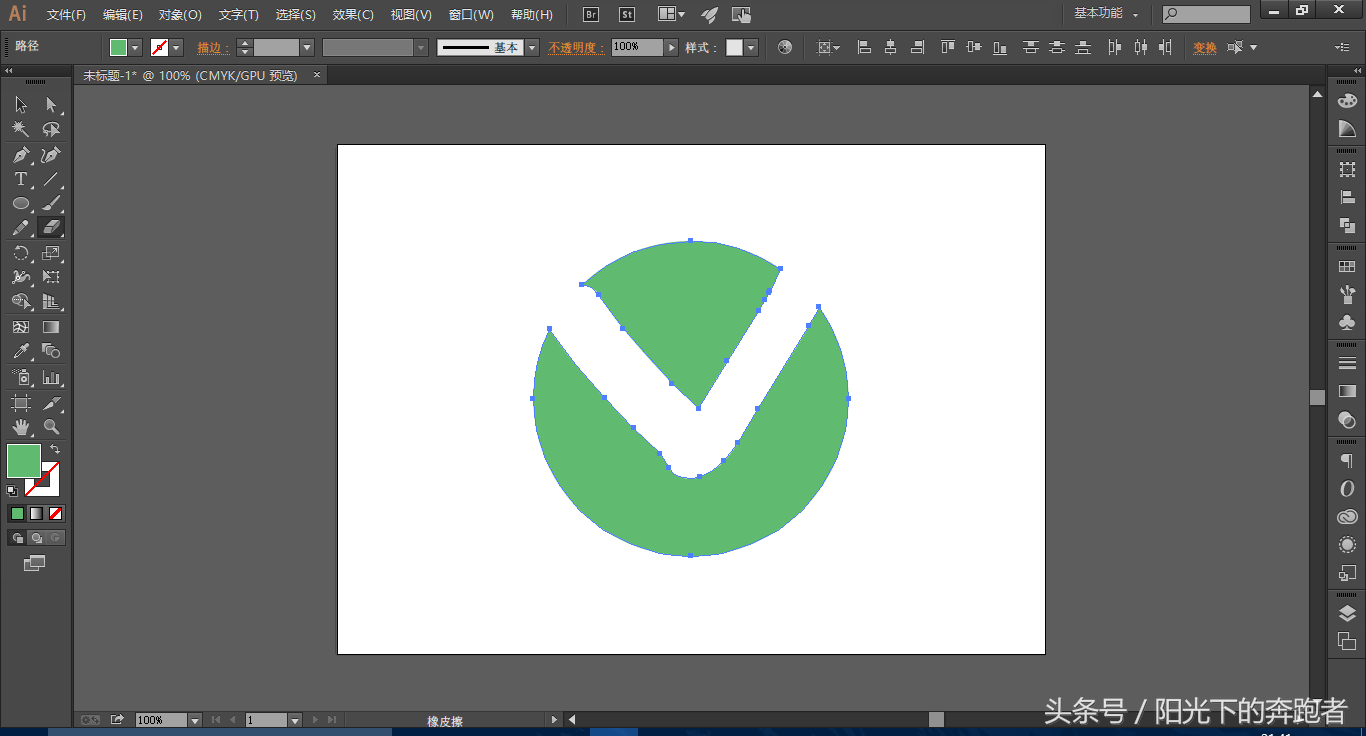1366x736 pixels.
Task: Select the Zoom tool
Action: [x=51, y=427]
